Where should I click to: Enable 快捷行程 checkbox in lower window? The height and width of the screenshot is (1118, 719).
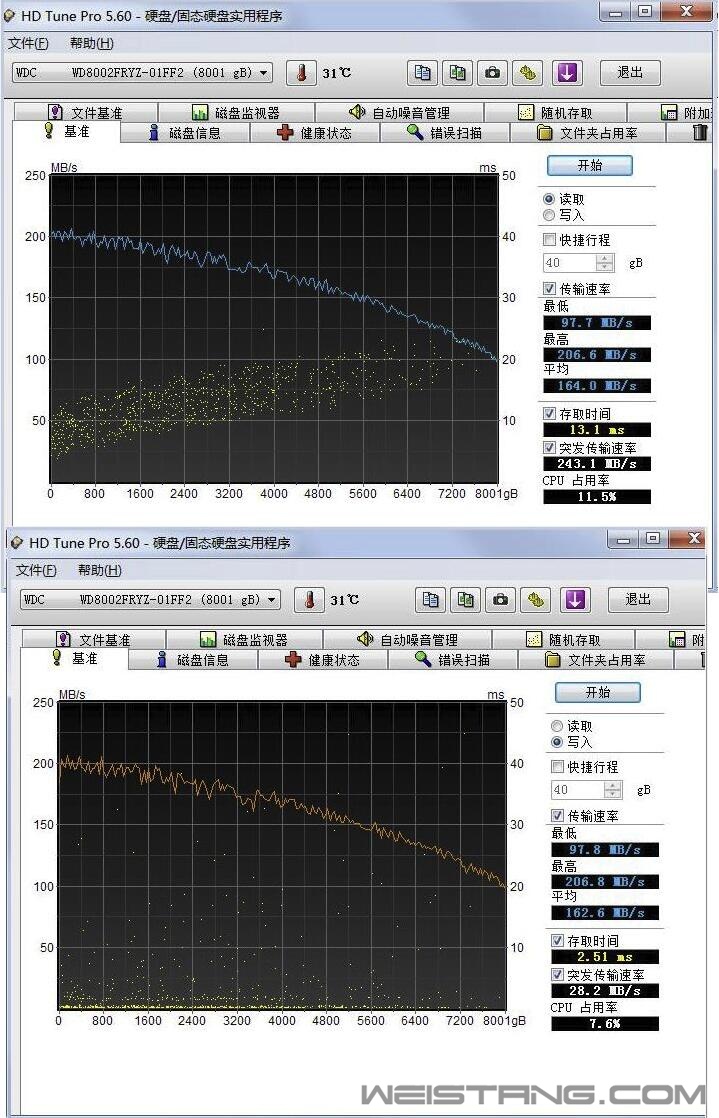click(x=558, y=766)
